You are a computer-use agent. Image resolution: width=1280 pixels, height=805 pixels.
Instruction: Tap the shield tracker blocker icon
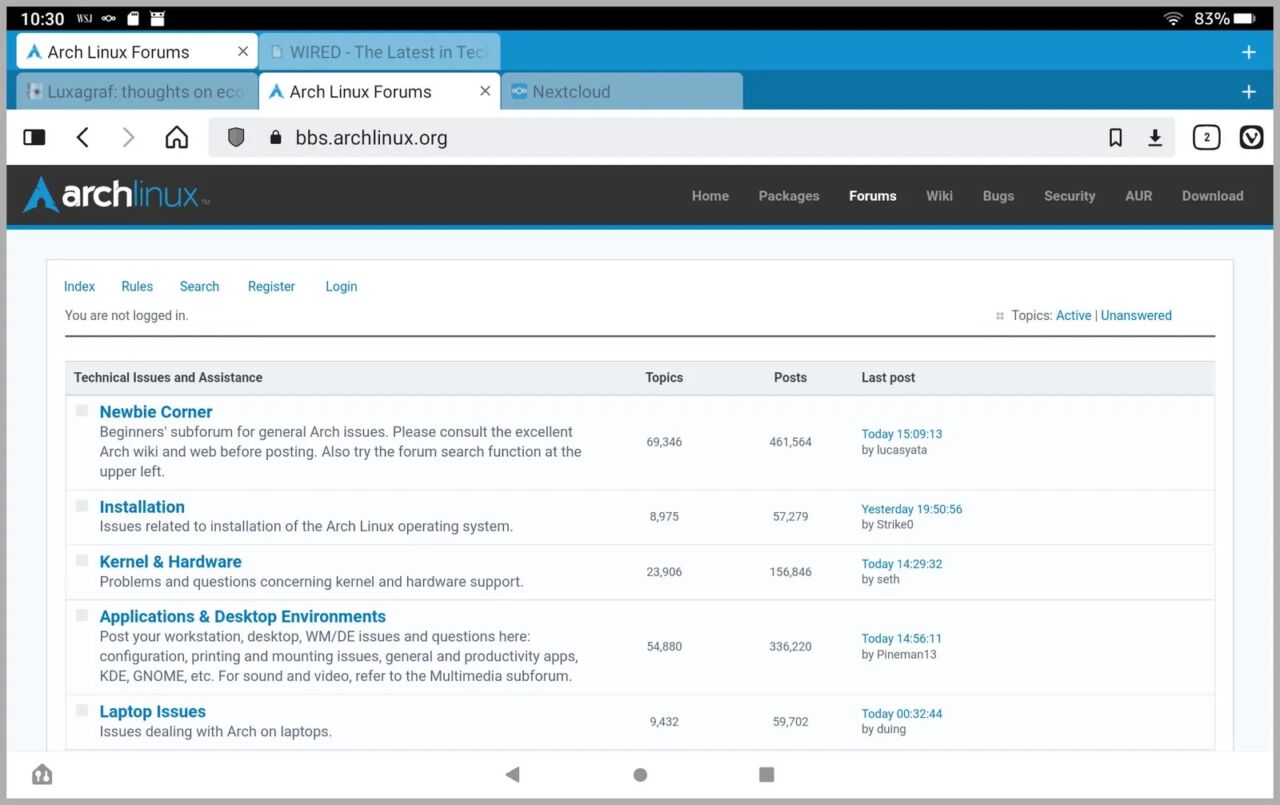[236, 138]
